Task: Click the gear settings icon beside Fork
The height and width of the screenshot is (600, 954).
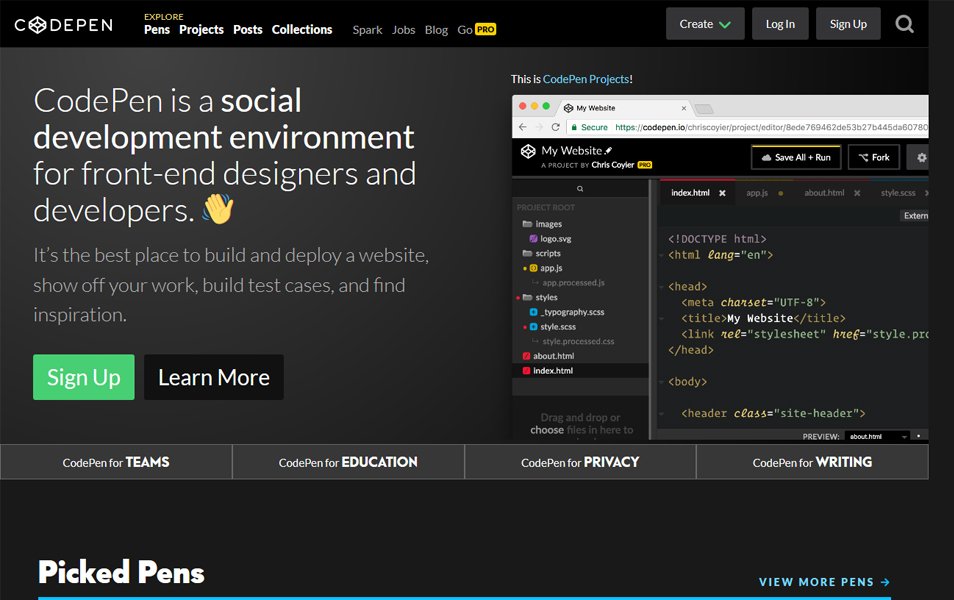Action: click(x=921, y=157)
